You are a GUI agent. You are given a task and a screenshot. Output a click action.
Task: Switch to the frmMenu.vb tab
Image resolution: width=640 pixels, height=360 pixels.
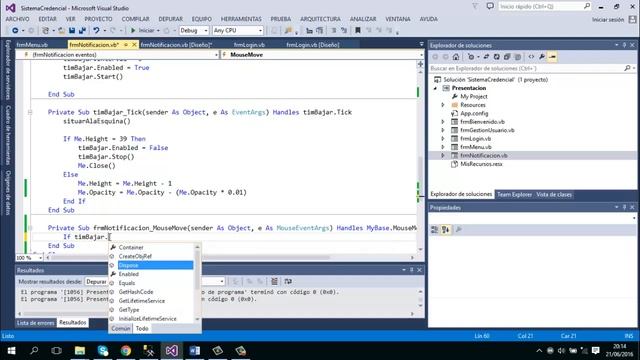pos(32,44)
